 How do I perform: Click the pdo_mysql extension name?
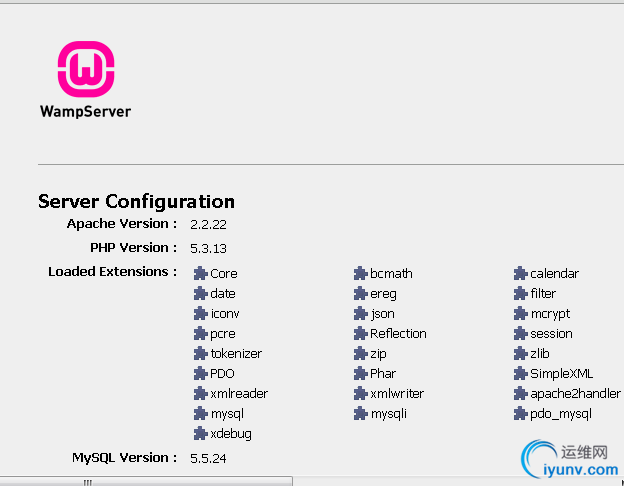[561, 414]
